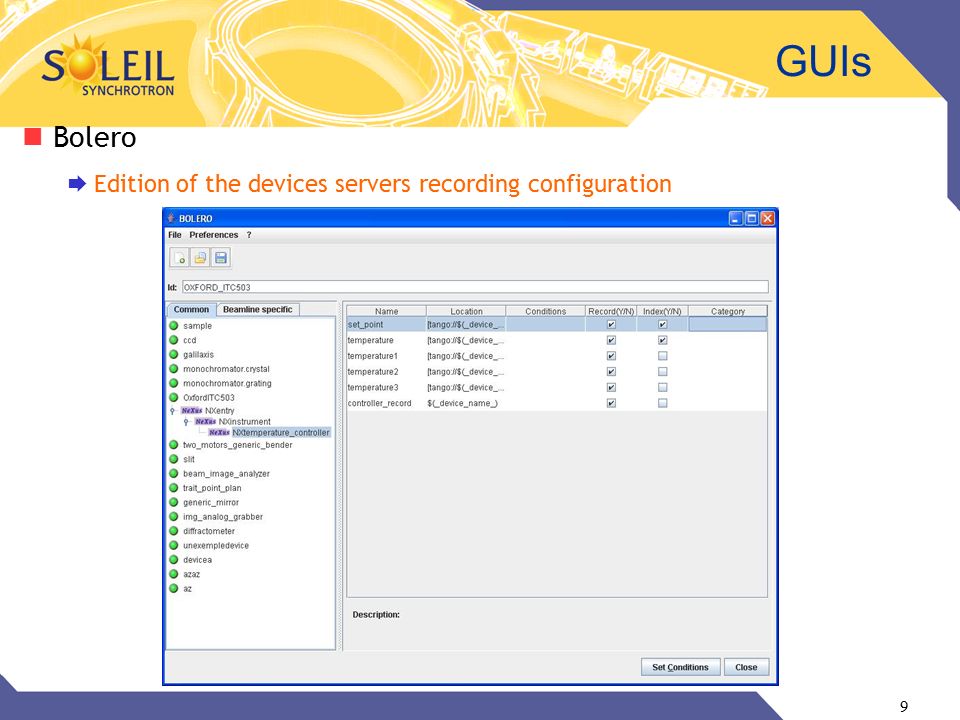Select the NXtemperature_controller tree row
Screen dimensions: 960x720
click(280, 432)
